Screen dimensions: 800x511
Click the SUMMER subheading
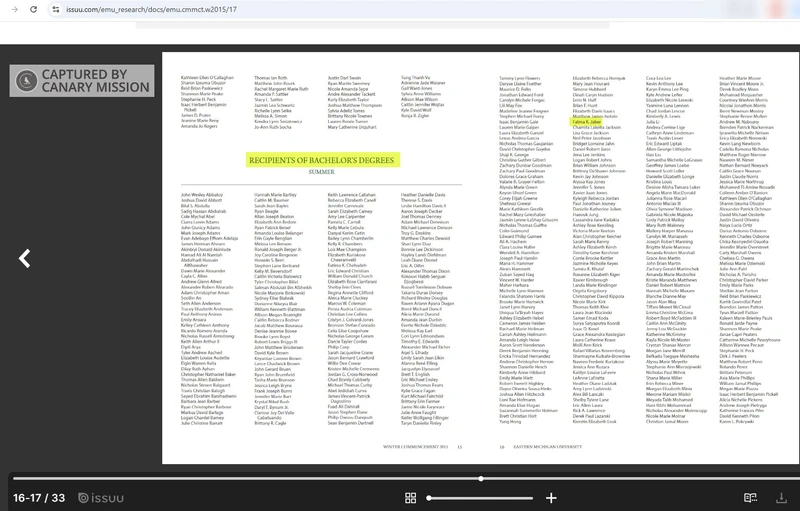(321, 172)
